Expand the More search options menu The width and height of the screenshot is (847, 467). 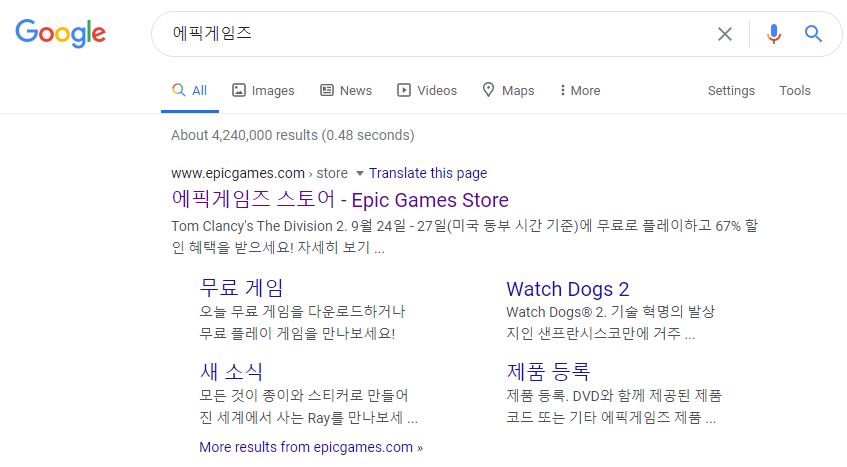(581, 91)
